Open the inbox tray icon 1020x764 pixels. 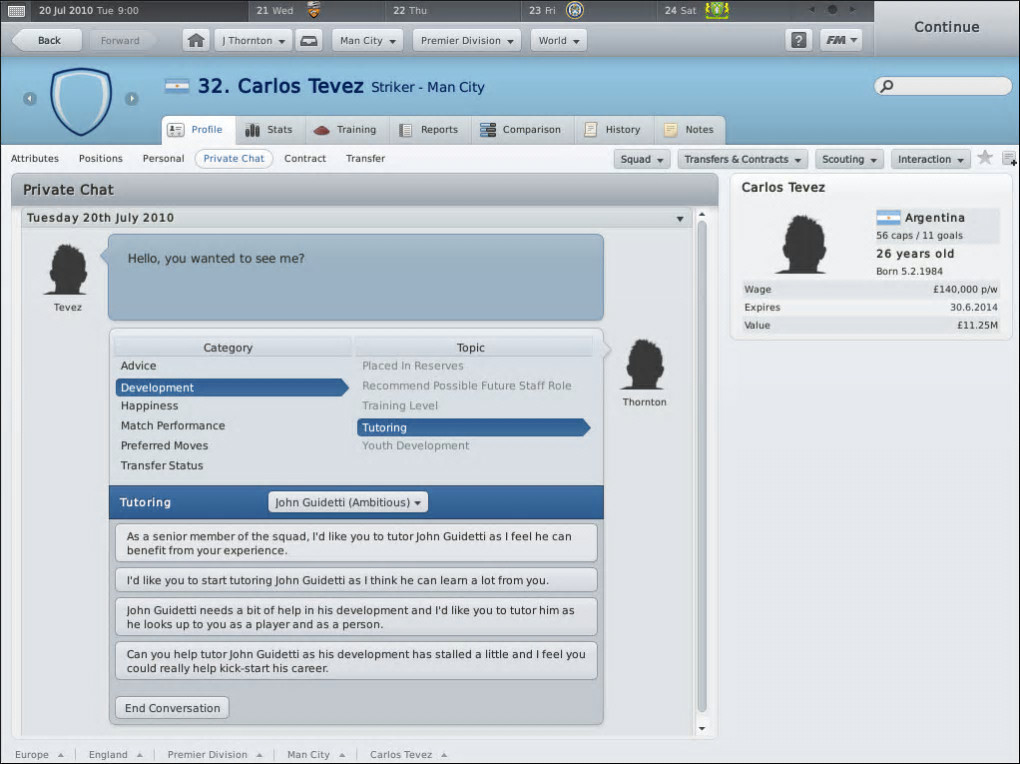click(x=309, y=40)
